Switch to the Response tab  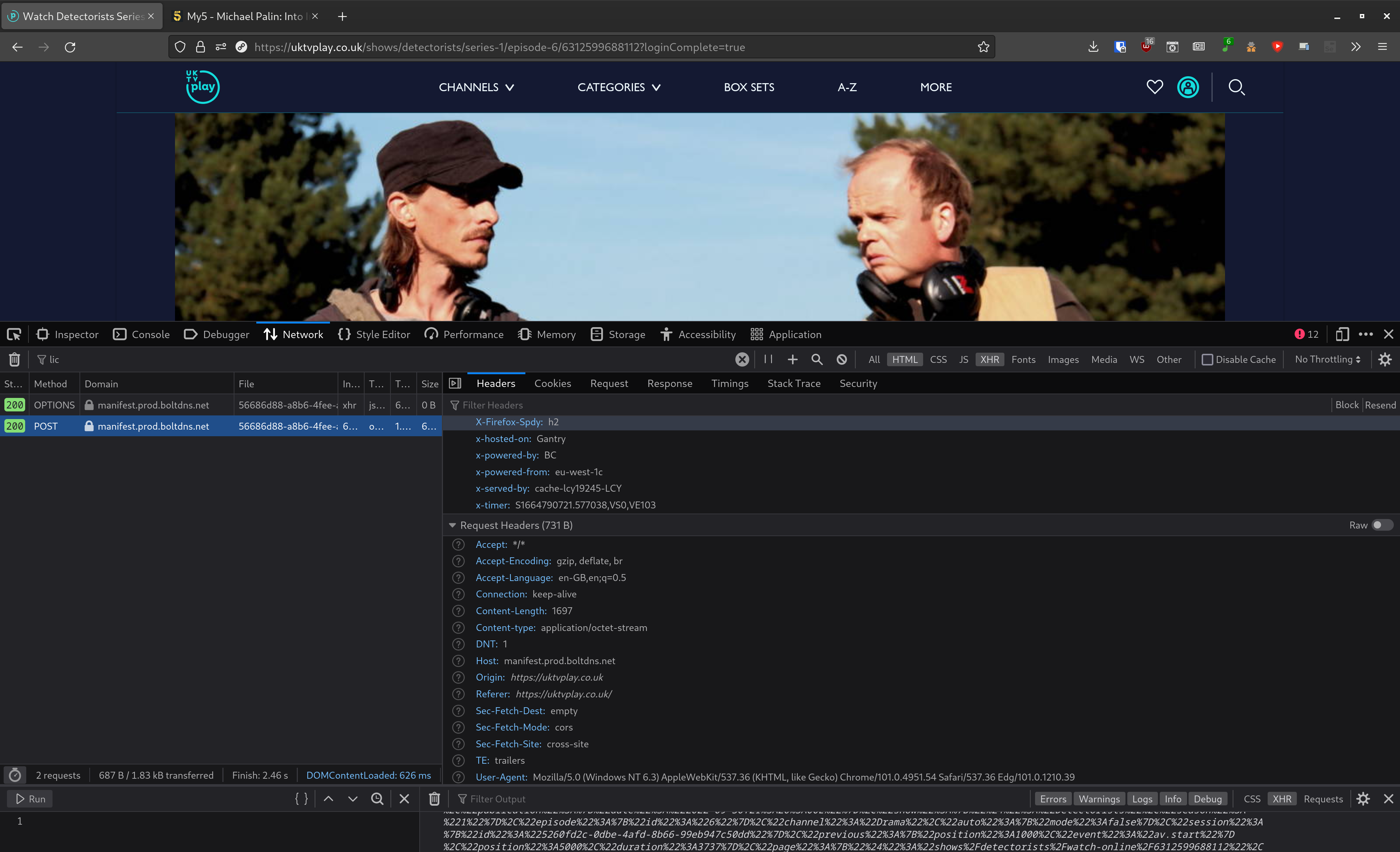pos(669,384)
